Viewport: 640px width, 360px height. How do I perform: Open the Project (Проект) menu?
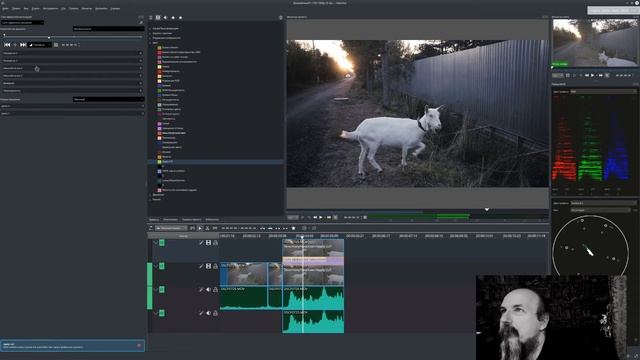coord(36,8)
